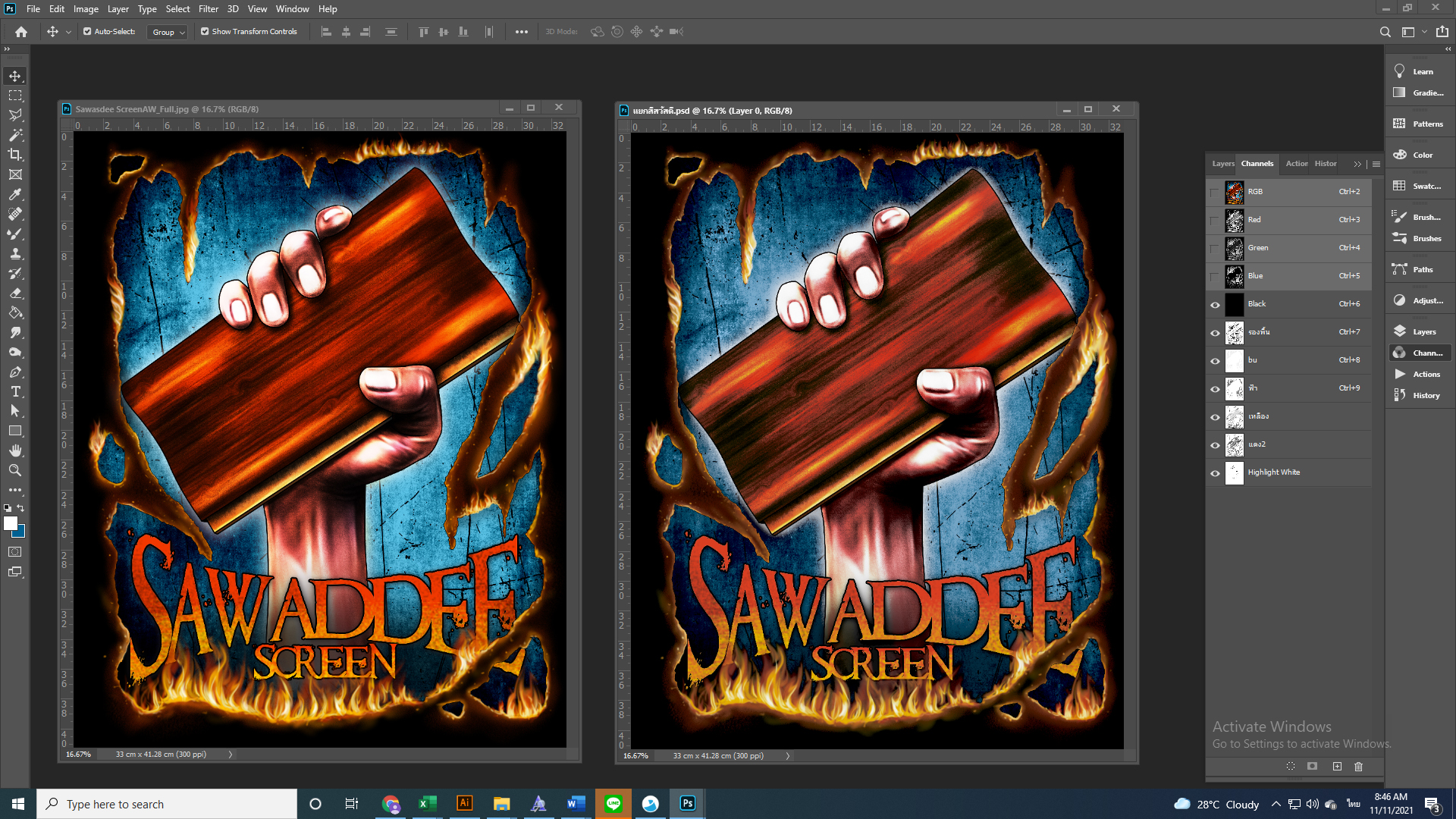The width and height of the screenshot is (1456, 819).
Task: Reset default foreground and background colors
Action: pos(8,508)
